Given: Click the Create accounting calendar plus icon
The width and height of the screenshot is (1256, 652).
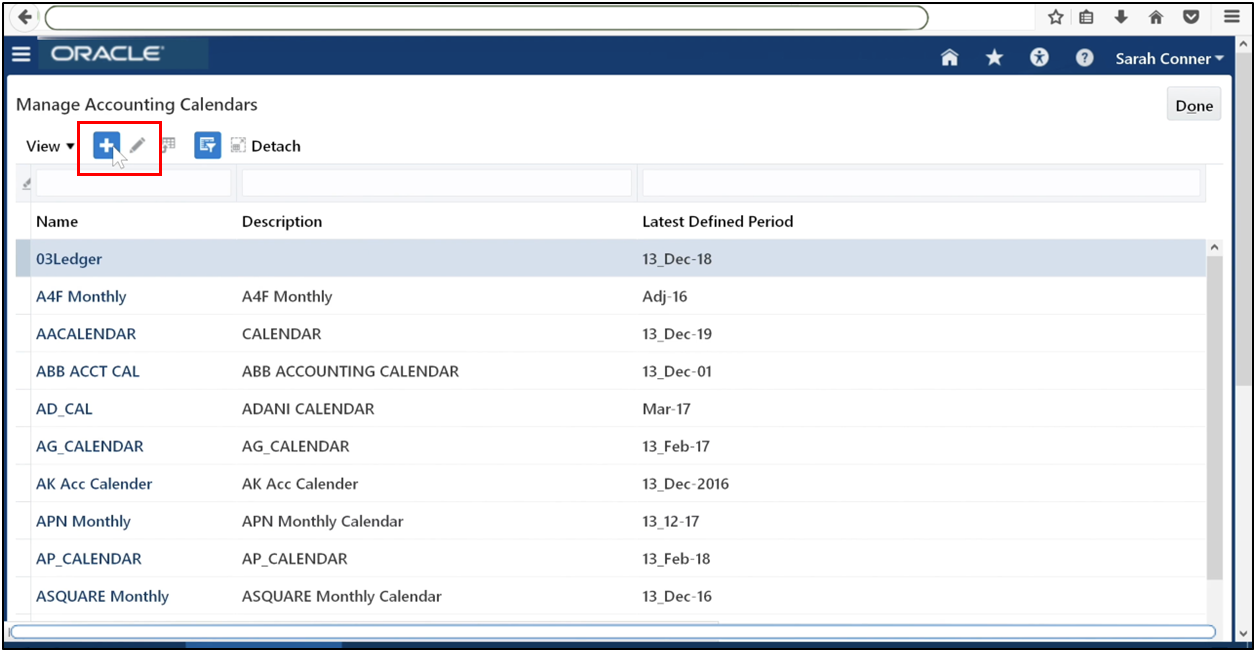Looking at the screenshot, I should [x=106, y=145].
